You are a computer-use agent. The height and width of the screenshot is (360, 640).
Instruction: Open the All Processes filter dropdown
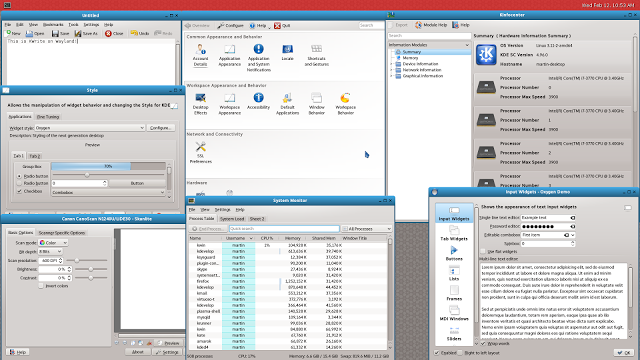[367, 229]
